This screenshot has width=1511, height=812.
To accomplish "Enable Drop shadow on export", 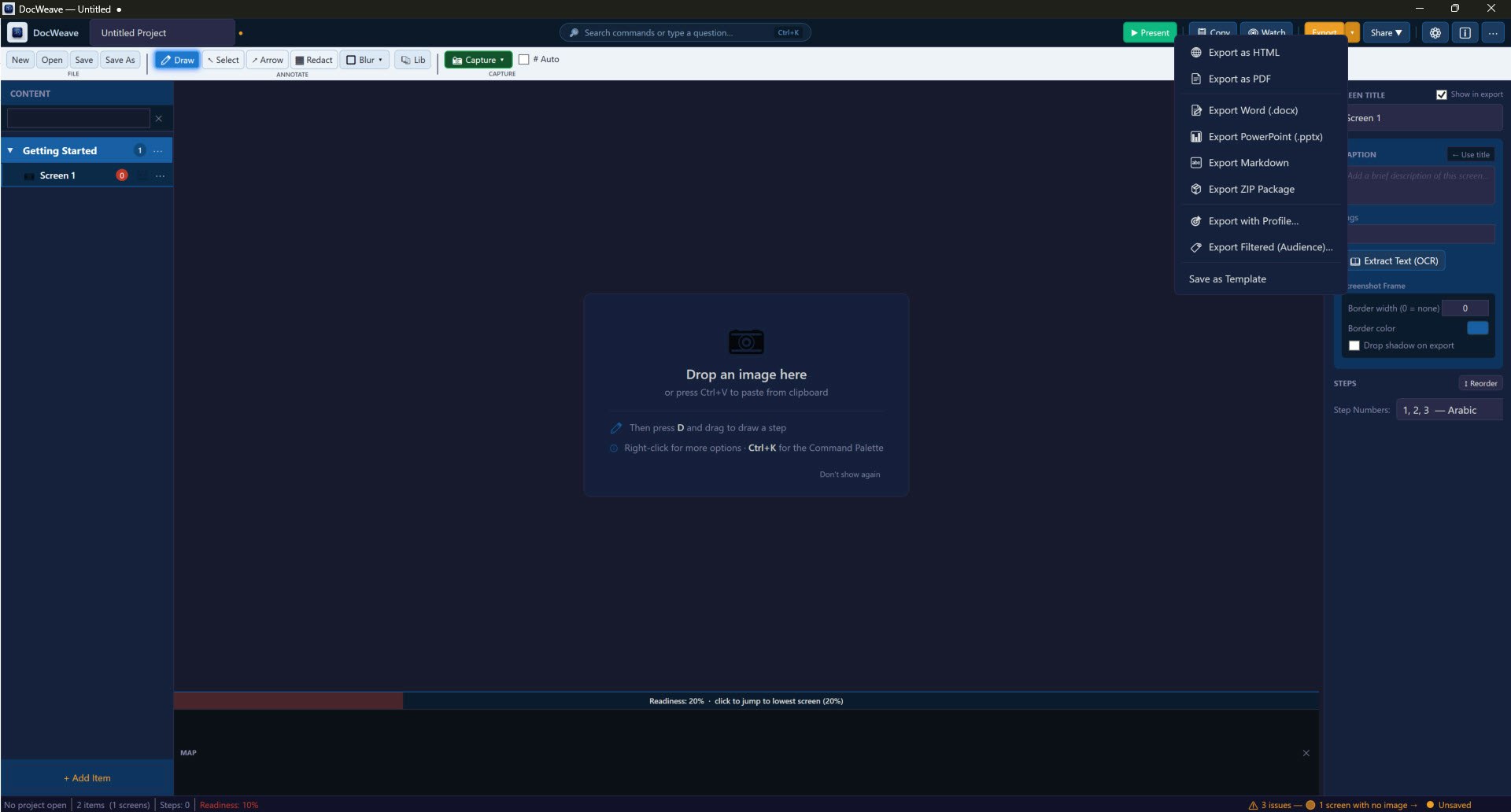I will (1354, 345).
